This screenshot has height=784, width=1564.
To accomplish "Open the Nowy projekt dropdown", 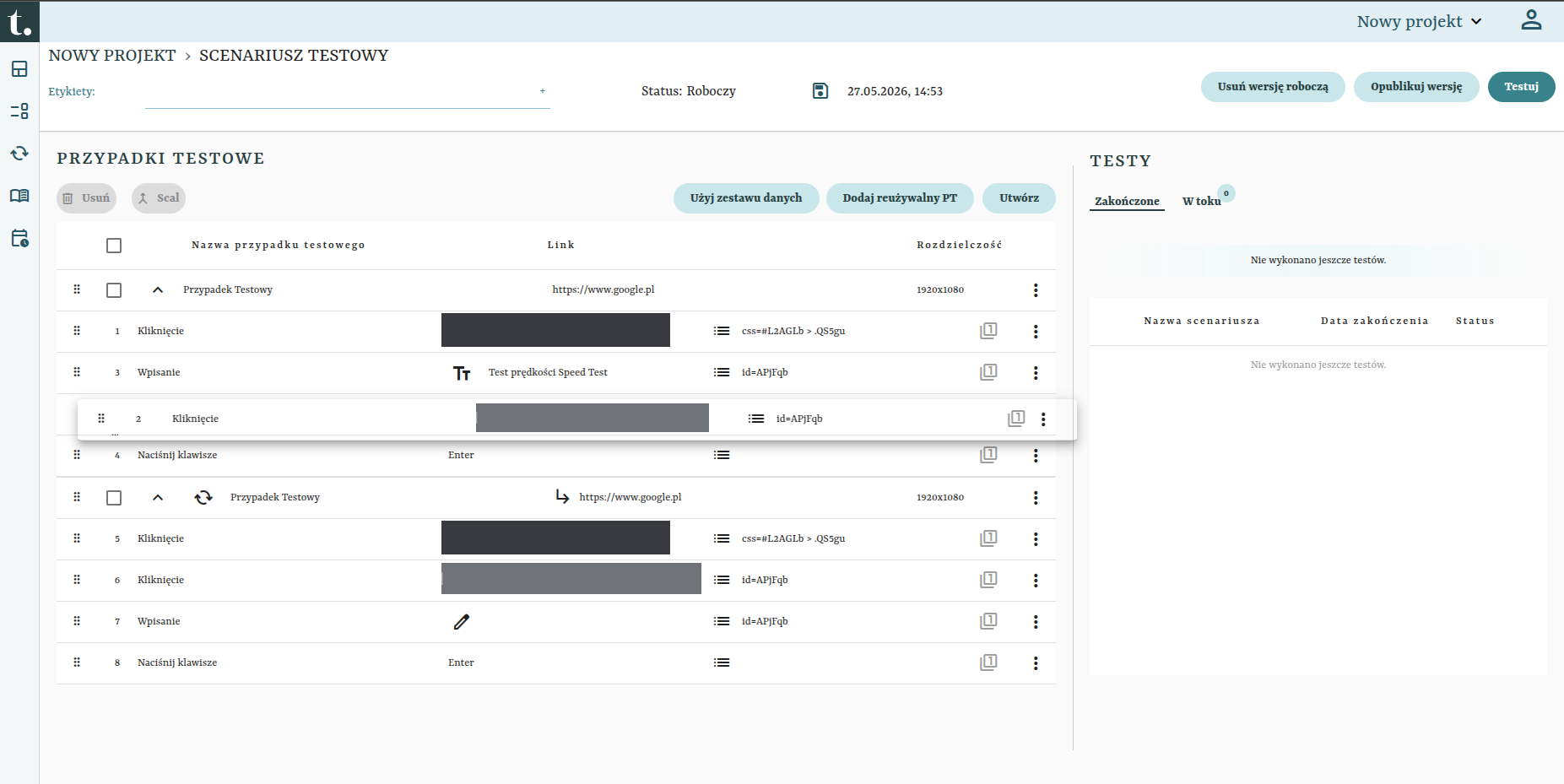I will [x=1420, y=22].
